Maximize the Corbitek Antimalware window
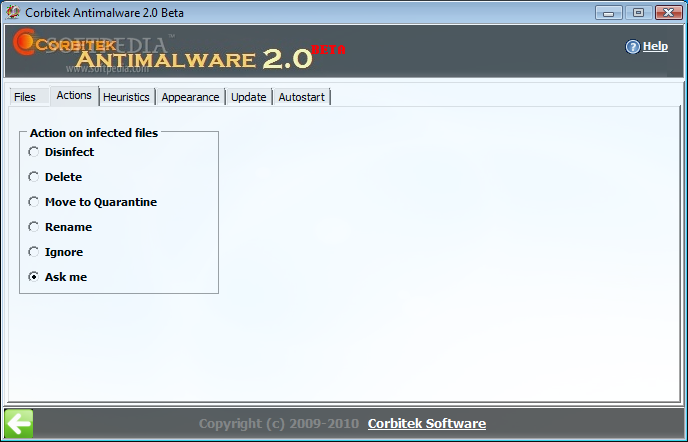Screen dimensions: 688x442 [x=638, y=13]
